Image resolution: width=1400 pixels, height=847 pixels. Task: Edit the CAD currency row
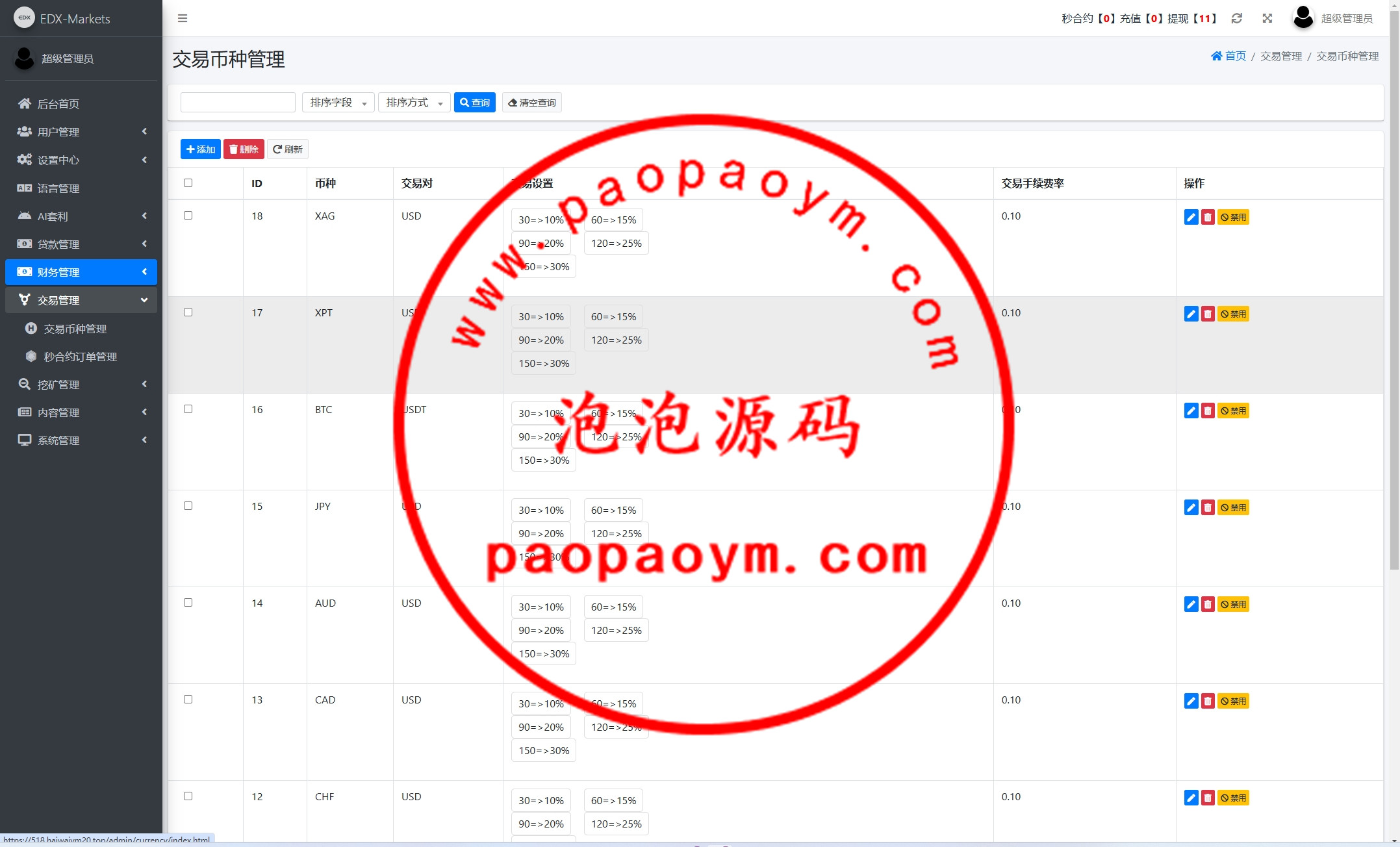click(1191, 701)
